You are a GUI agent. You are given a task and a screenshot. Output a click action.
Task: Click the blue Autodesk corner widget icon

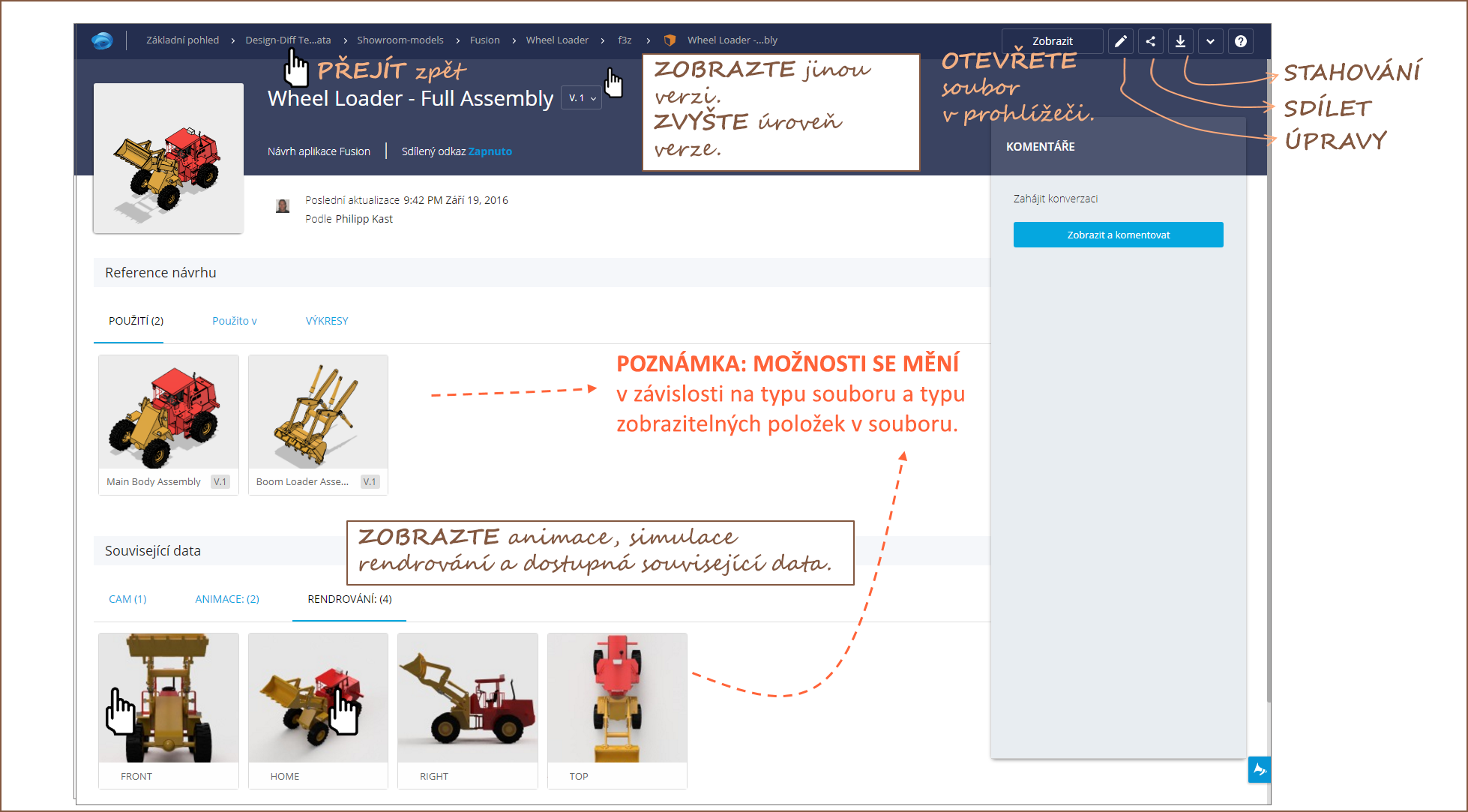[1259, 770]
